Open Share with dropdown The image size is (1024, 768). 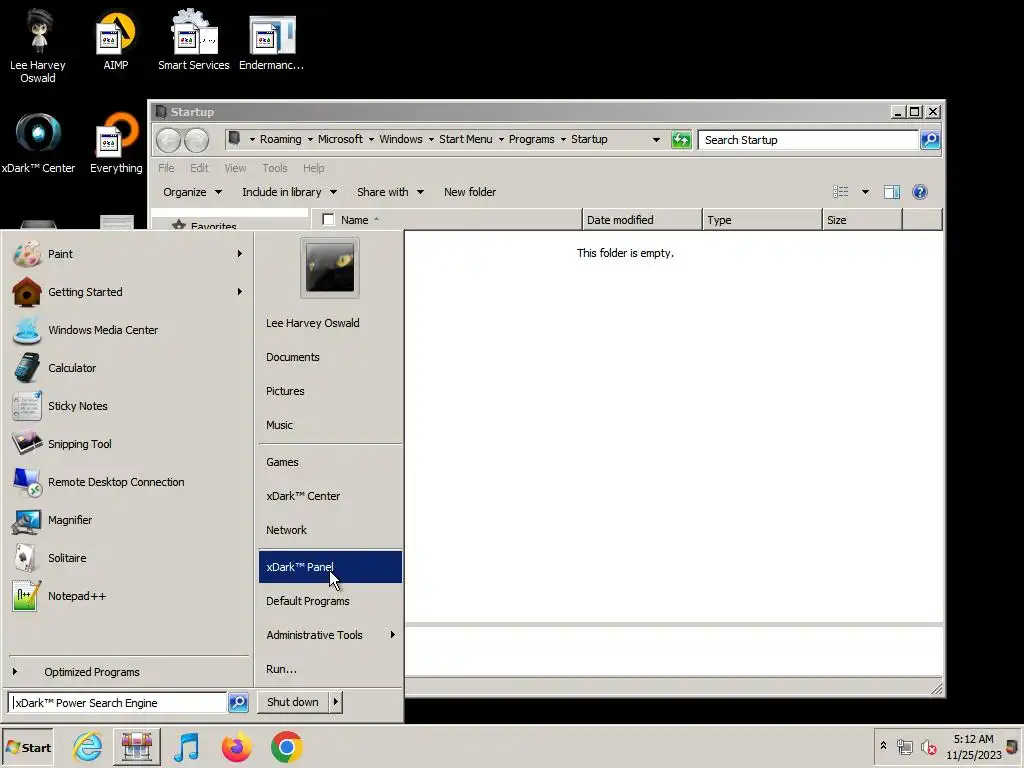[x=390, y=192]
